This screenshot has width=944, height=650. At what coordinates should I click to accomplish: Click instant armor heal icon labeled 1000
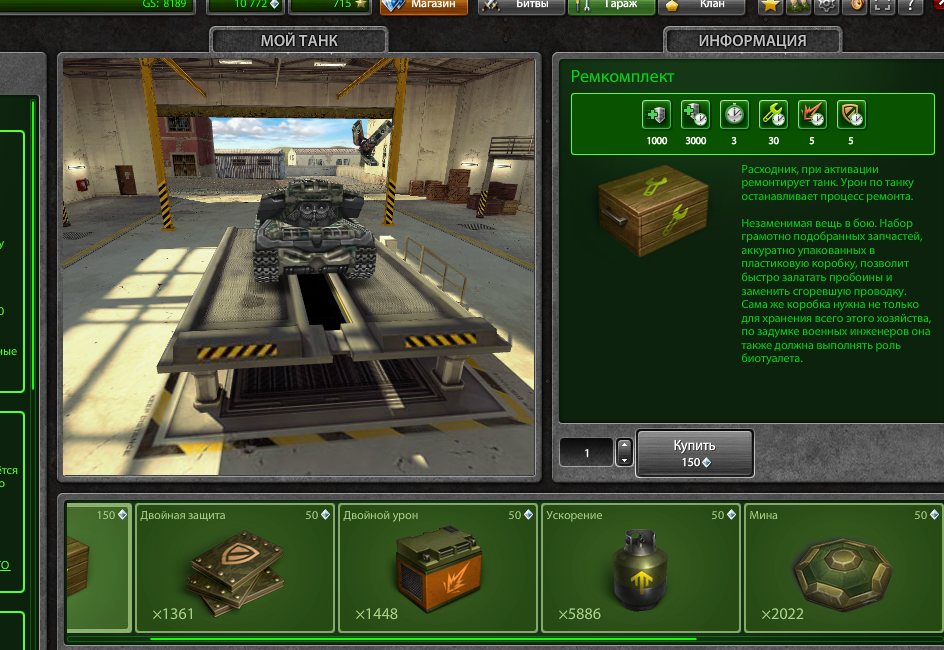(656, 114)
